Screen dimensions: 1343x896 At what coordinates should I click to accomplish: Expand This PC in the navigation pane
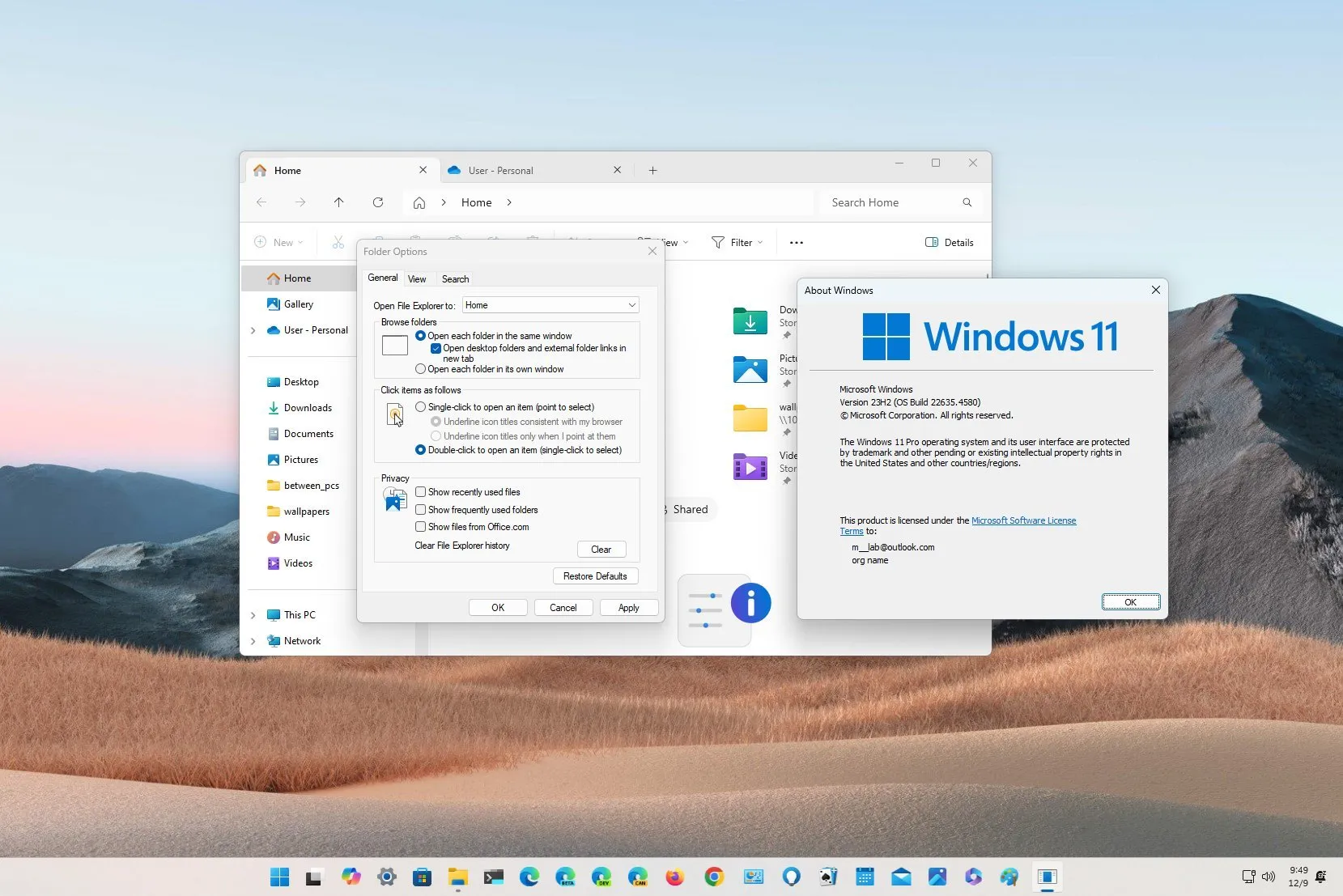[253, 615]
